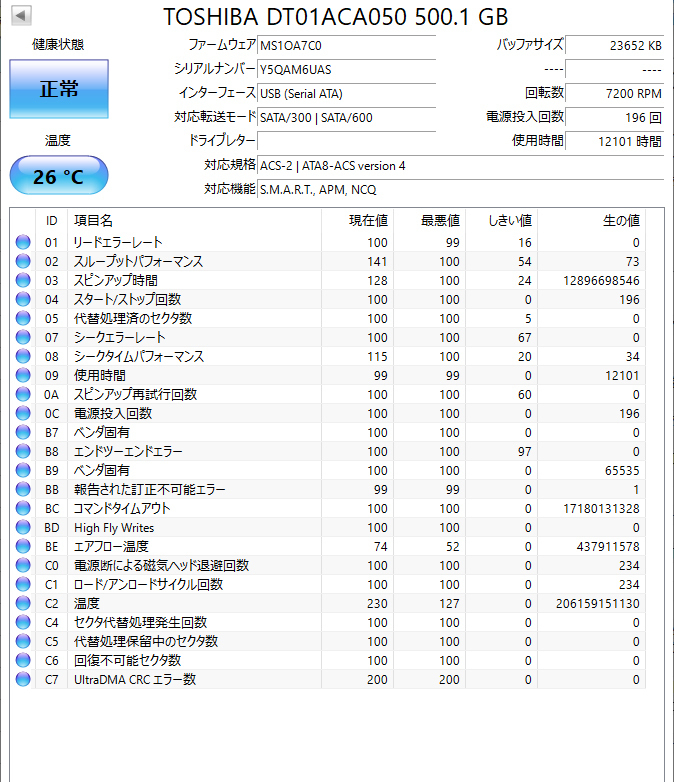
Task: Click the features field S.M.A.R.T., APM, NCQ
Action: click(460, 189)
